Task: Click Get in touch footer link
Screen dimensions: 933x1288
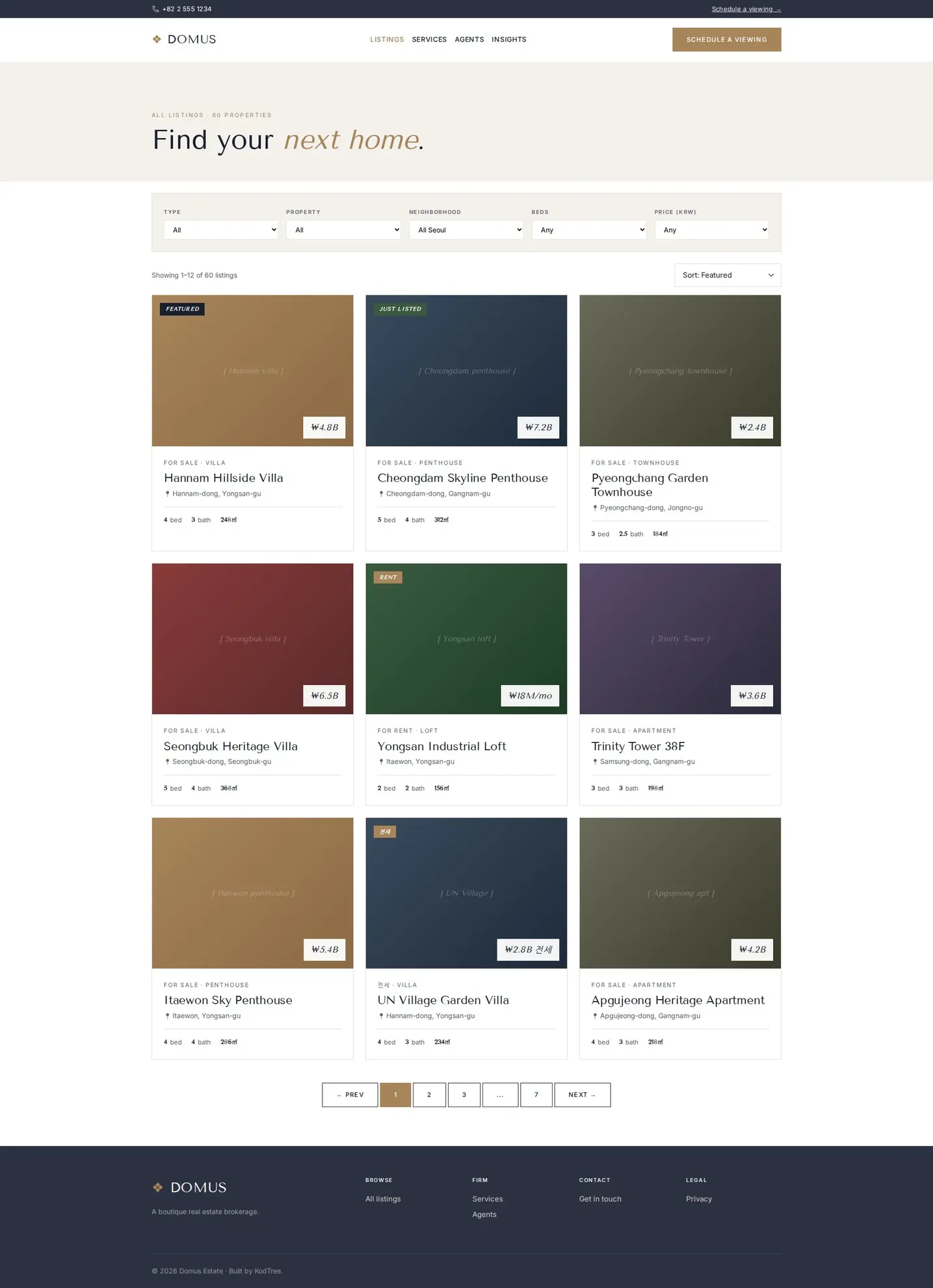Action: [x=600, y=1199]
